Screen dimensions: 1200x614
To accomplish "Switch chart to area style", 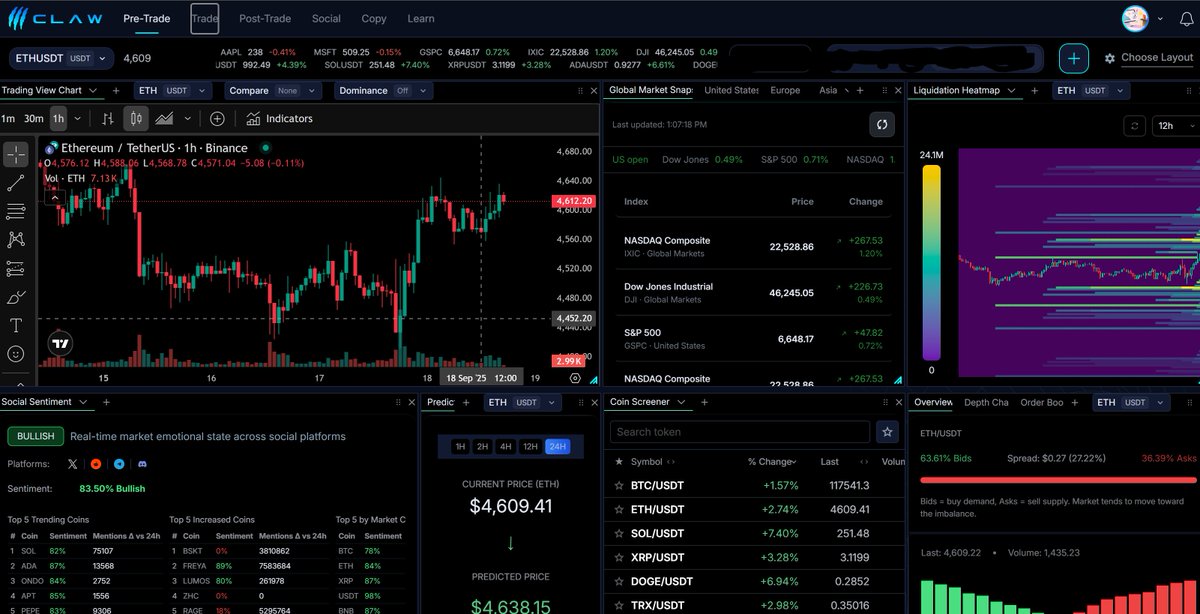I will pyautogui.click(x=164, y=118).
